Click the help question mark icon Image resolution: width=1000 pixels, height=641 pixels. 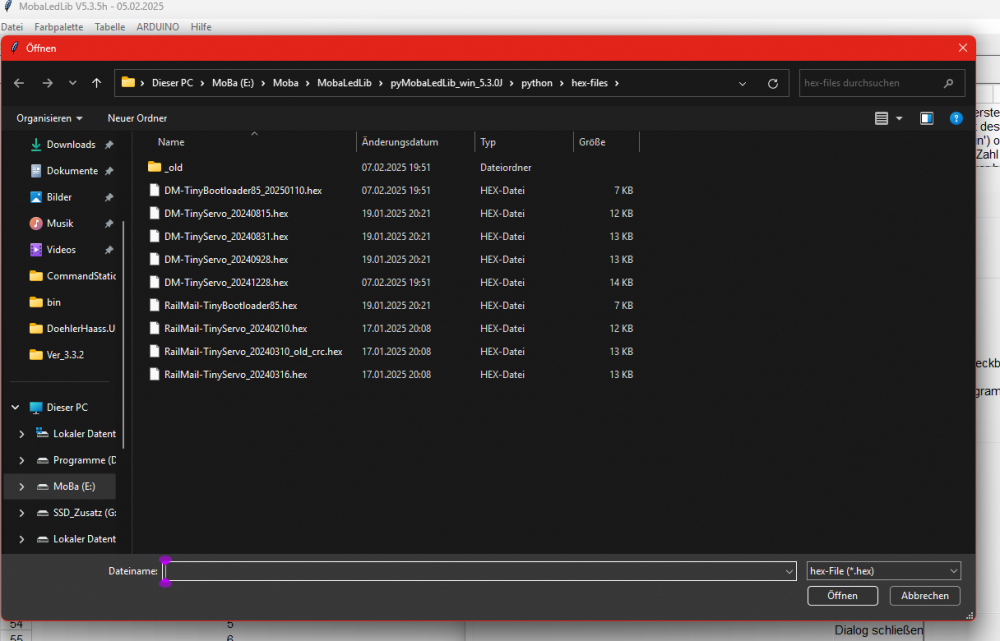tap(956, 119)
